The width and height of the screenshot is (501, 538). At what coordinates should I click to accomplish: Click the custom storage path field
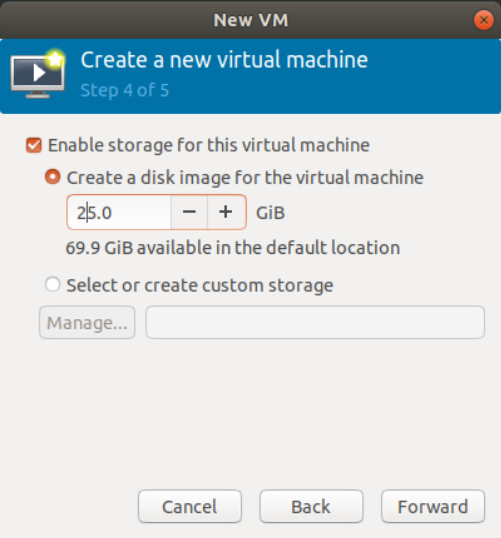(x=315, y=322)
